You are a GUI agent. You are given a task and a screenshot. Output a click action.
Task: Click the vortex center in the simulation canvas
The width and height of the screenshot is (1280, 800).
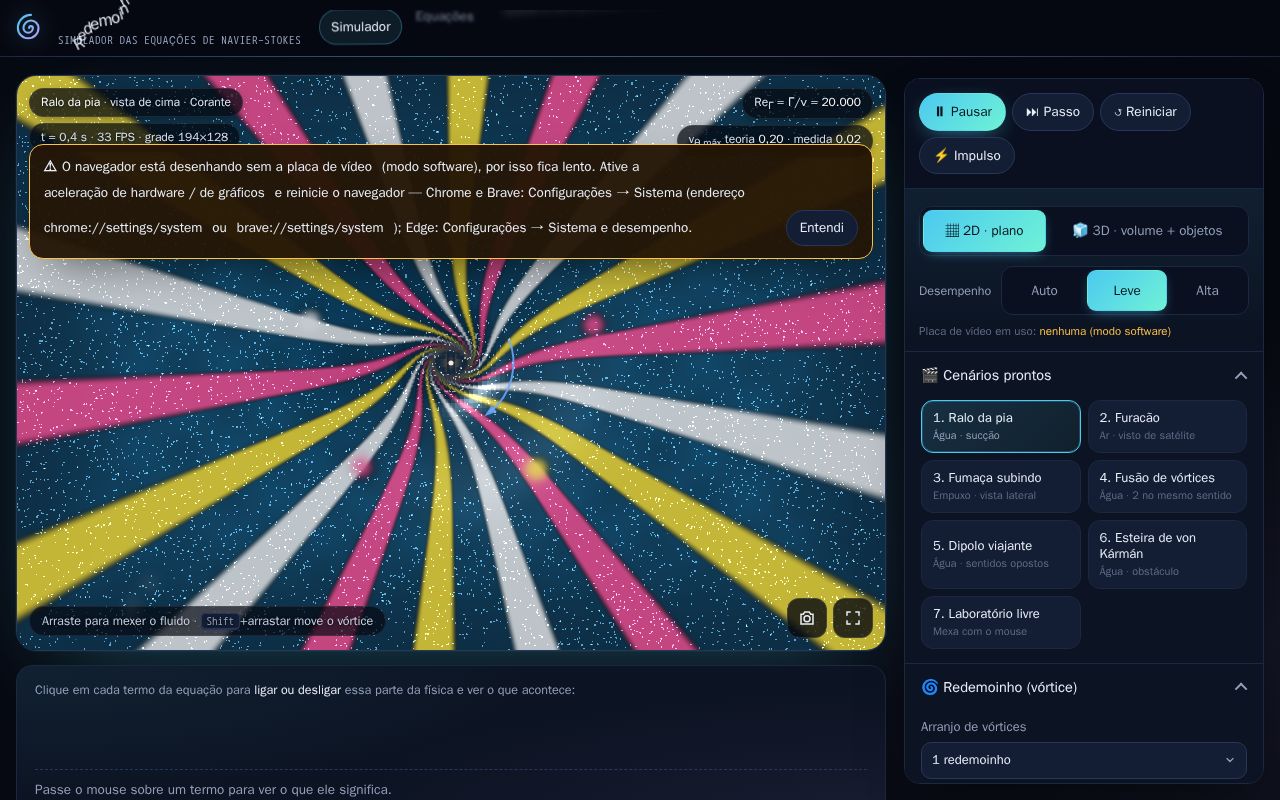(x=451, y=363)
